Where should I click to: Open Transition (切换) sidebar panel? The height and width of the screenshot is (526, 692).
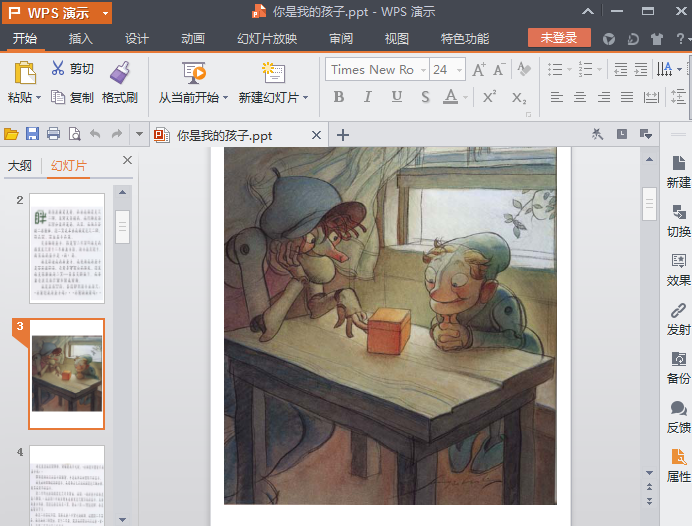click(679, 221)
